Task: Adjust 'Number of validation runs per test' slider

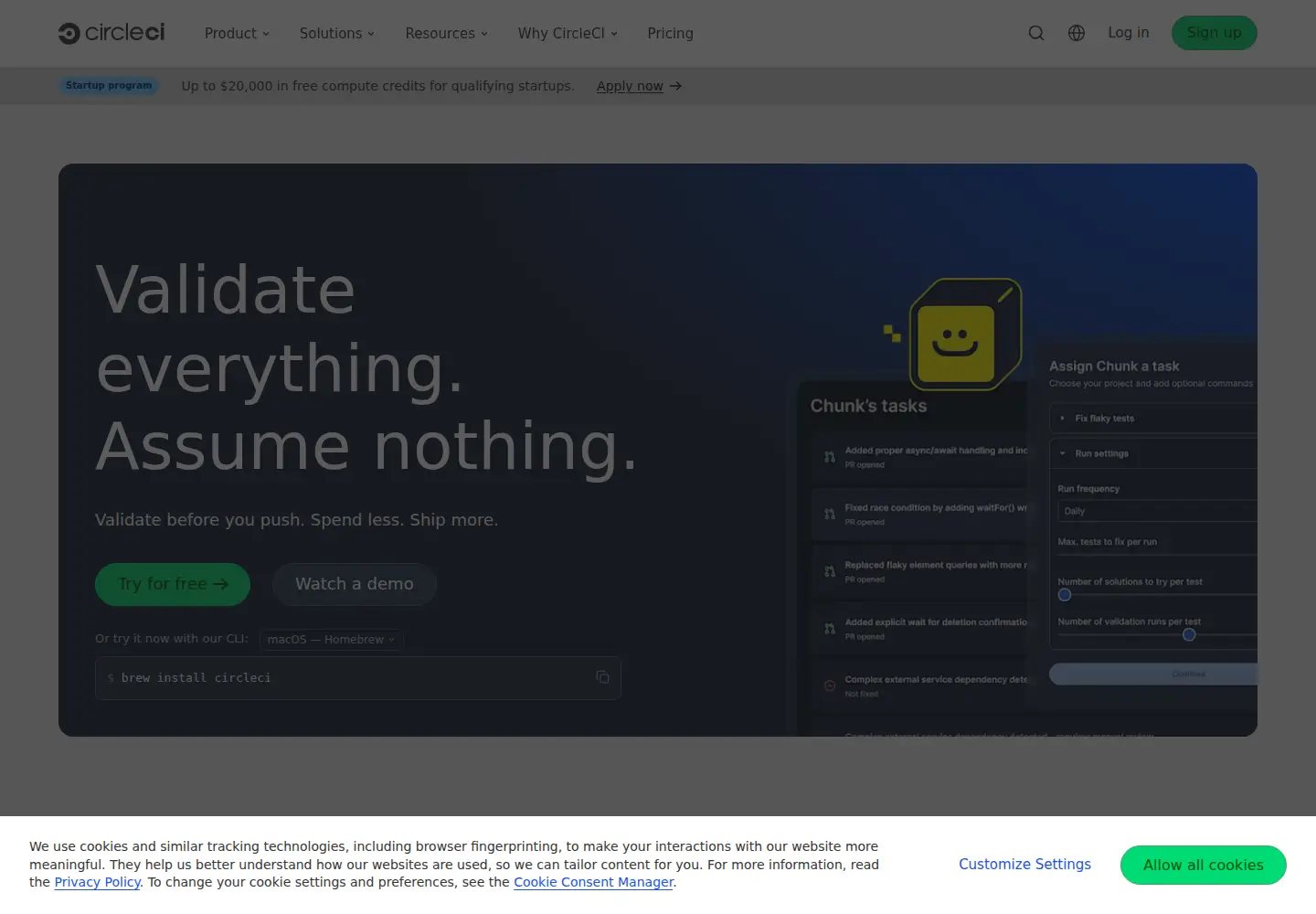Action: click(1189, 634)
